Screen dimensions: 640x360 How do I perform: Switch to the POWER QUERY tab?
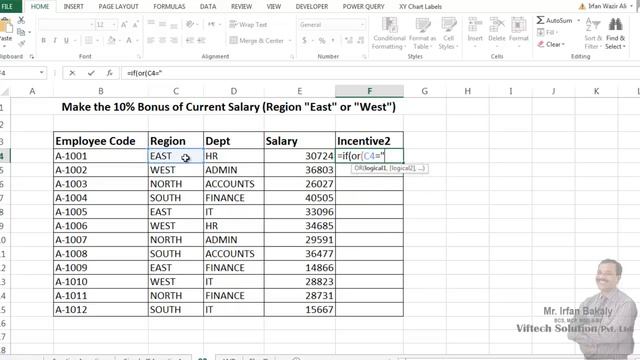pyautogui.click(x=363, y=7)
